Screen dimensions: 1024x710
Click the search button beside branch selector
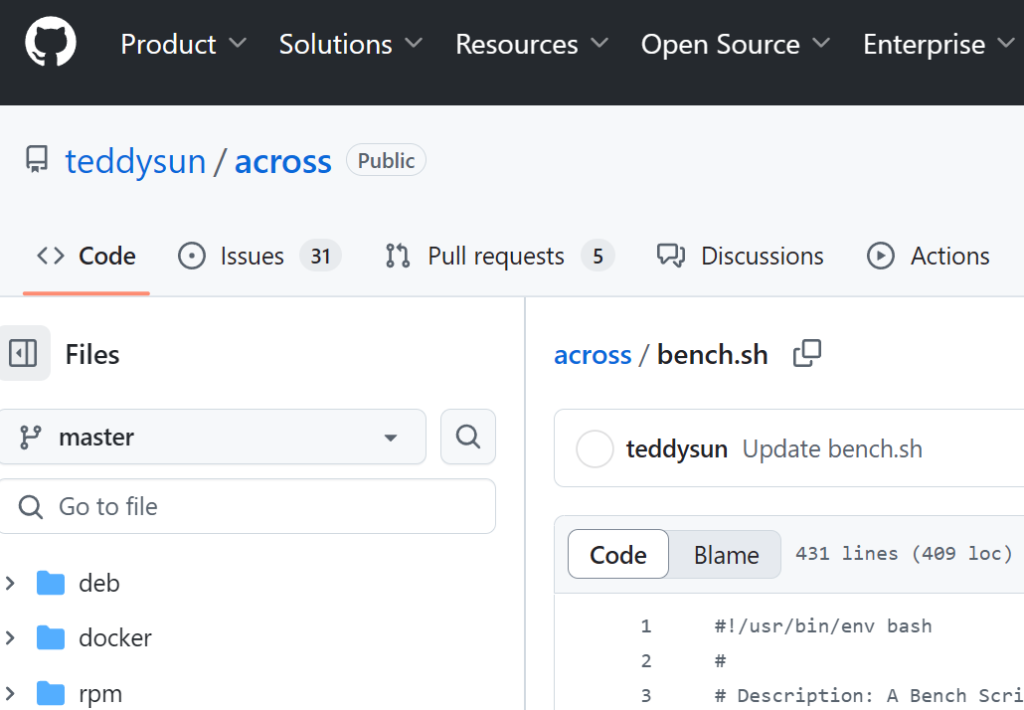point(468,437)
